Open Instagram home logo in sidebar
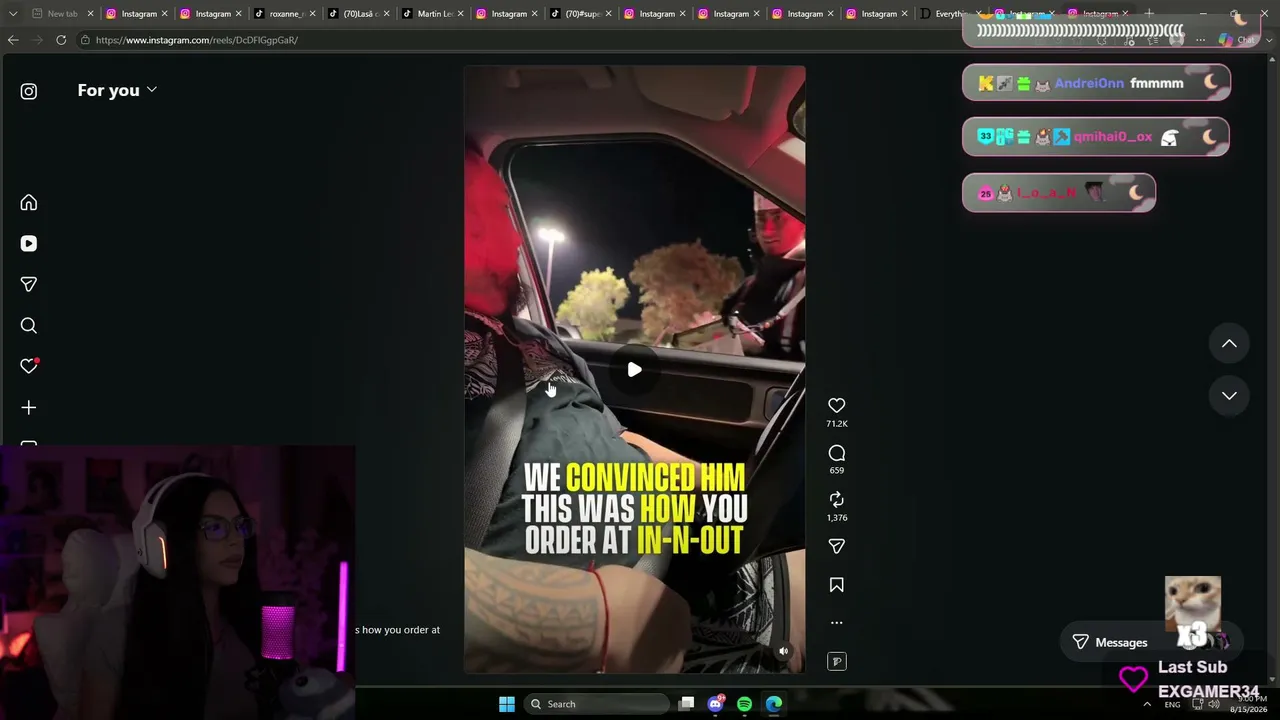This screenshot has height=720, width=1280. 29,91
